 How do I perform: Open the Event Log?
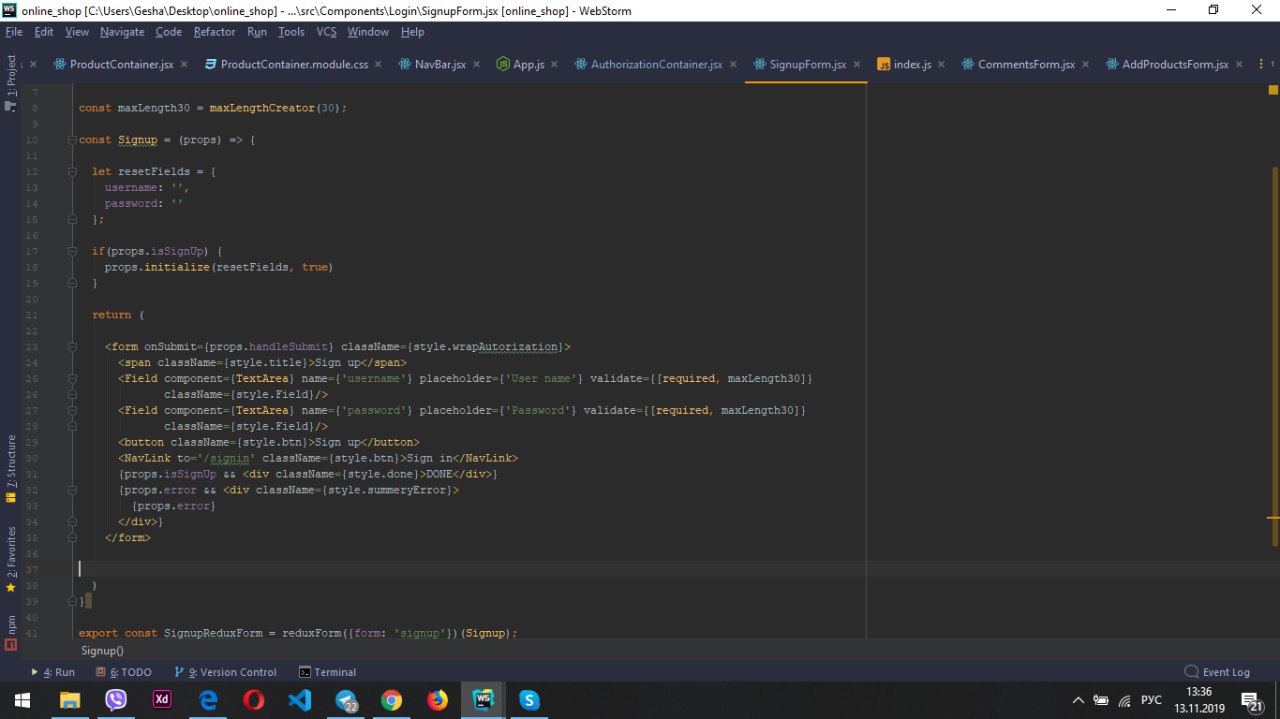1217,672
